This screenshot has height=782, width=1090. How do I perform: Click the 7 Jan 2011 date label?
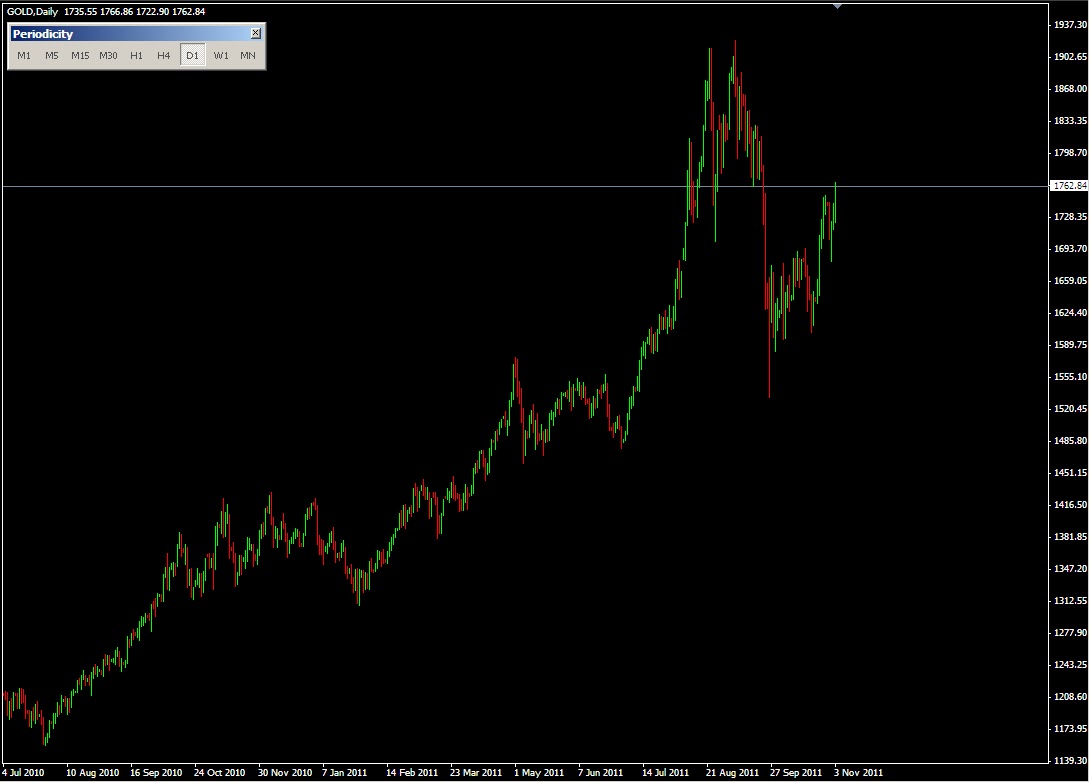pyautogui.click(x=344, y=772)
